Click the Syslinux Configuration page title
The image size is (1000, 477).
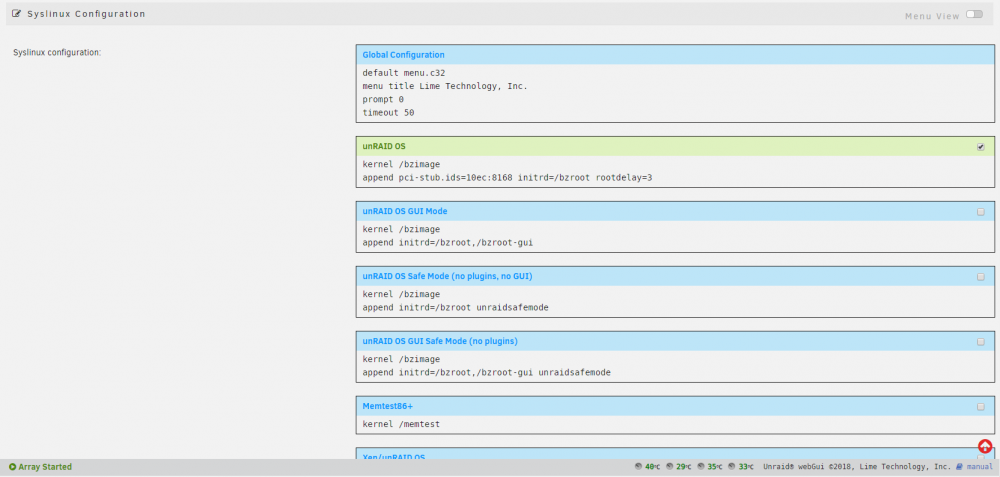[x=86, y=13]
